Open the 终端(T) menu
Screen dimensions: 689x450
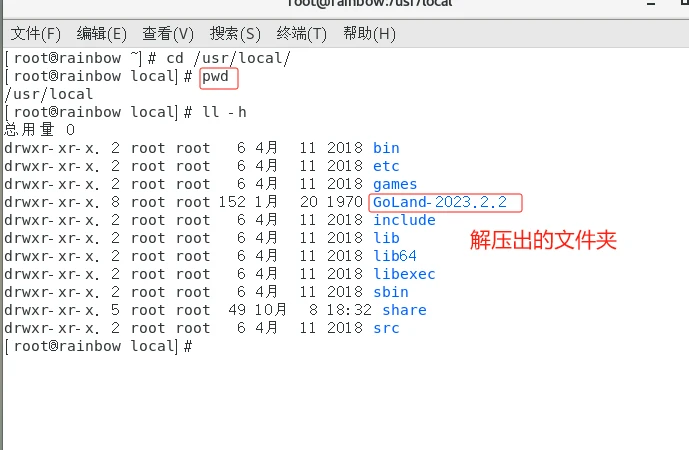pyautogui.click(x=302, y=34)
